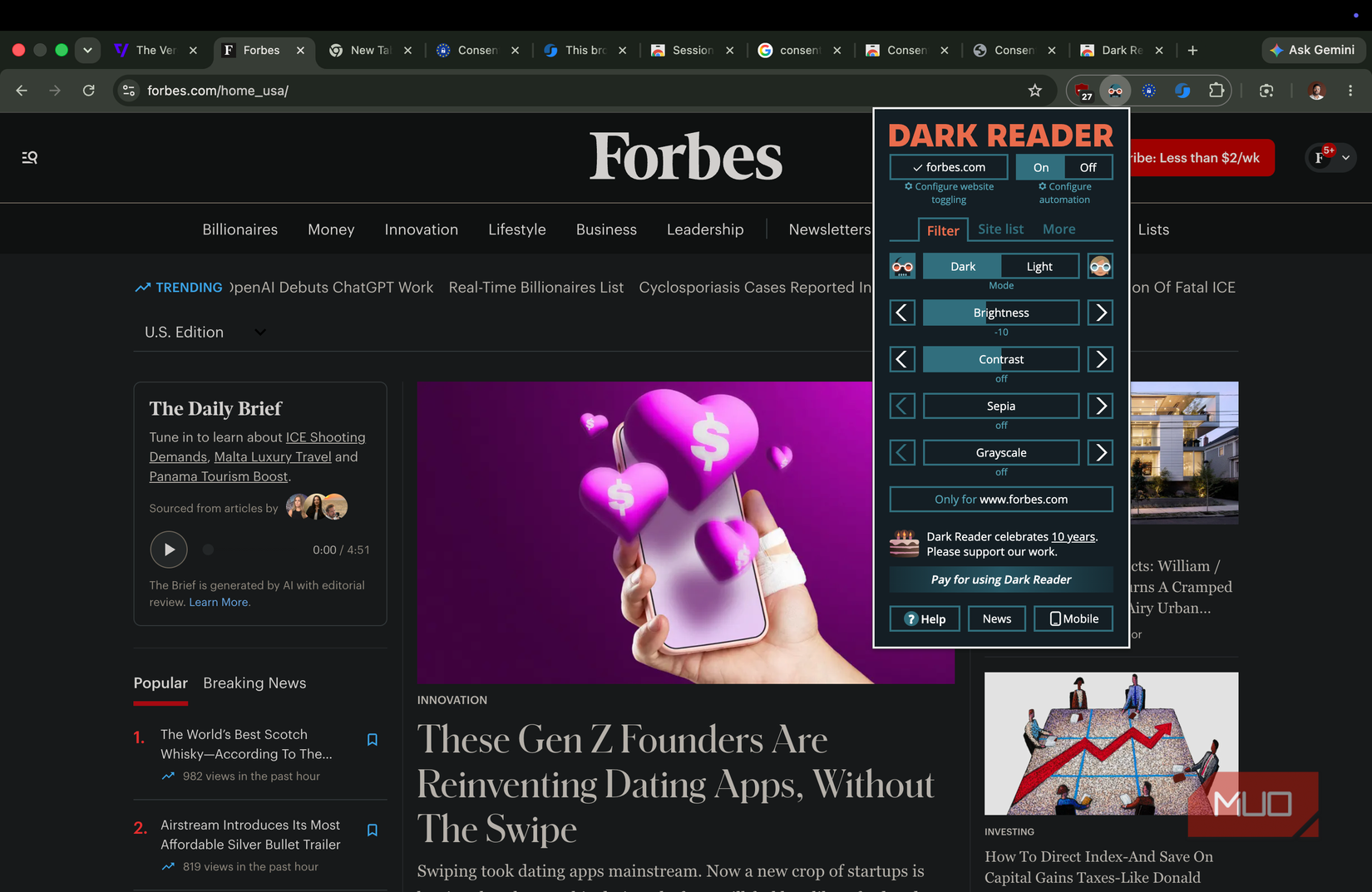
Task: Open Dark Reader News
Action: click(997, 618)
